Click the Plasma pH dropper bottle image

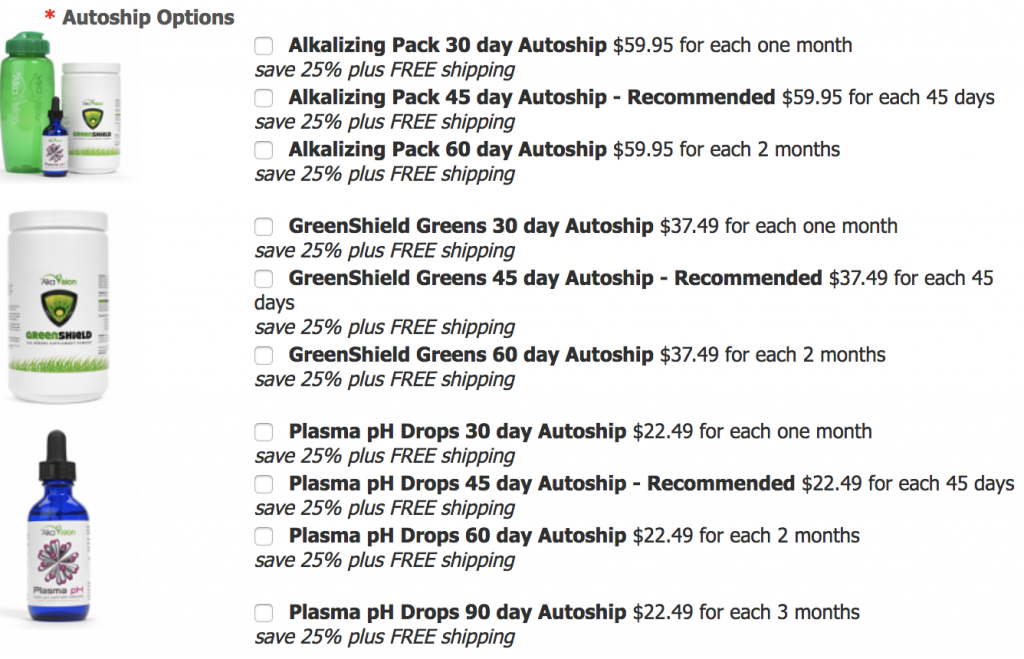click(x=57, y=528)
